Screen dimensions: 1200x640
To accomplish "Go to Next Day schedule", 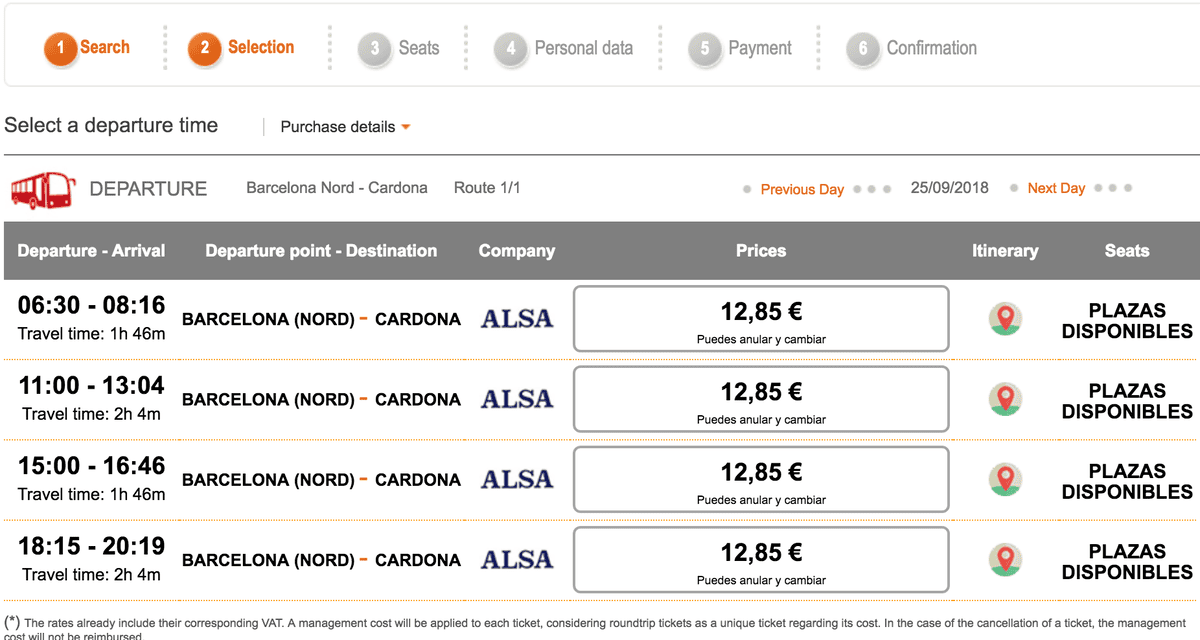I will [x=1056, y=188].
